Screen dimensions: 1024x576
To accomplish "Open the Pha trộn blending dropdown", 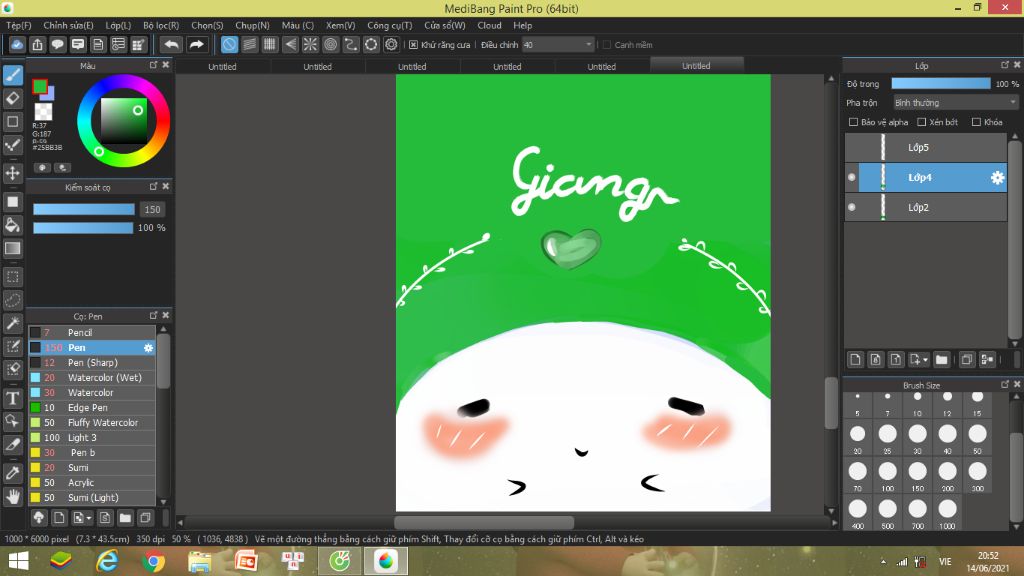I will click(955, 103).
